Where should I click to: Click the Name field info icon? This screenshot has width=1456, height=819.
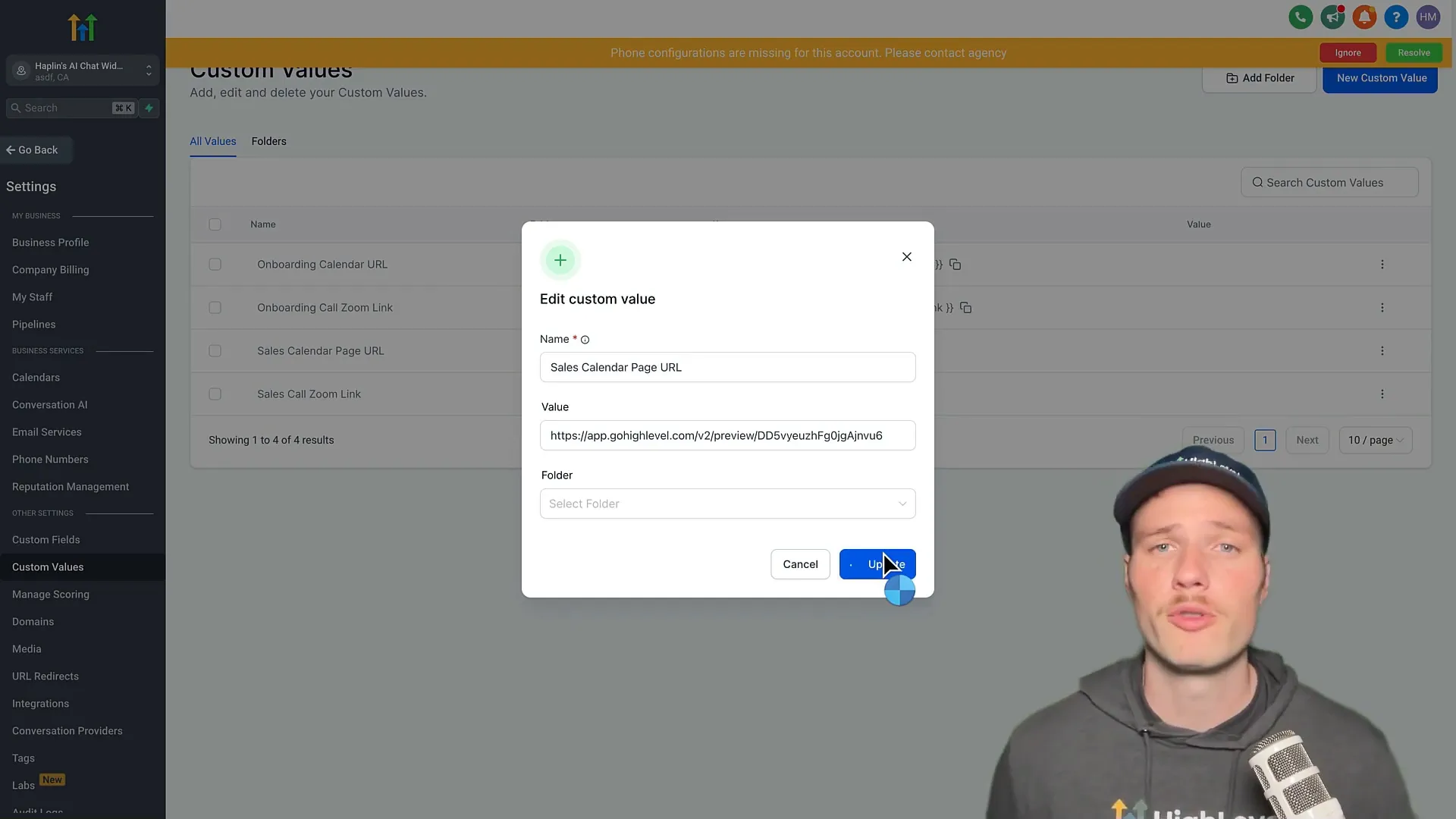[585, 340]
